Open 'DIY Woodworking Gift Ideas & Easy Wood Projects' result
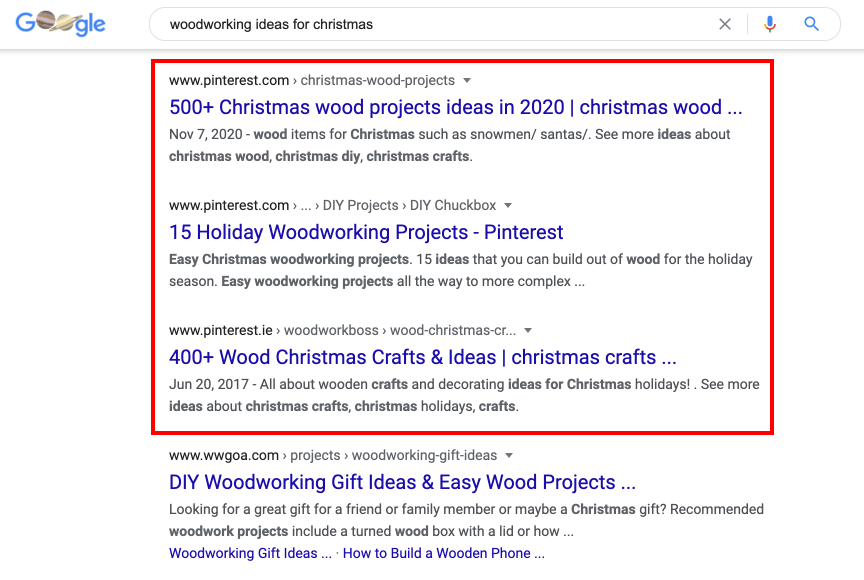This screenshot has width=864, height=580. 402,482
